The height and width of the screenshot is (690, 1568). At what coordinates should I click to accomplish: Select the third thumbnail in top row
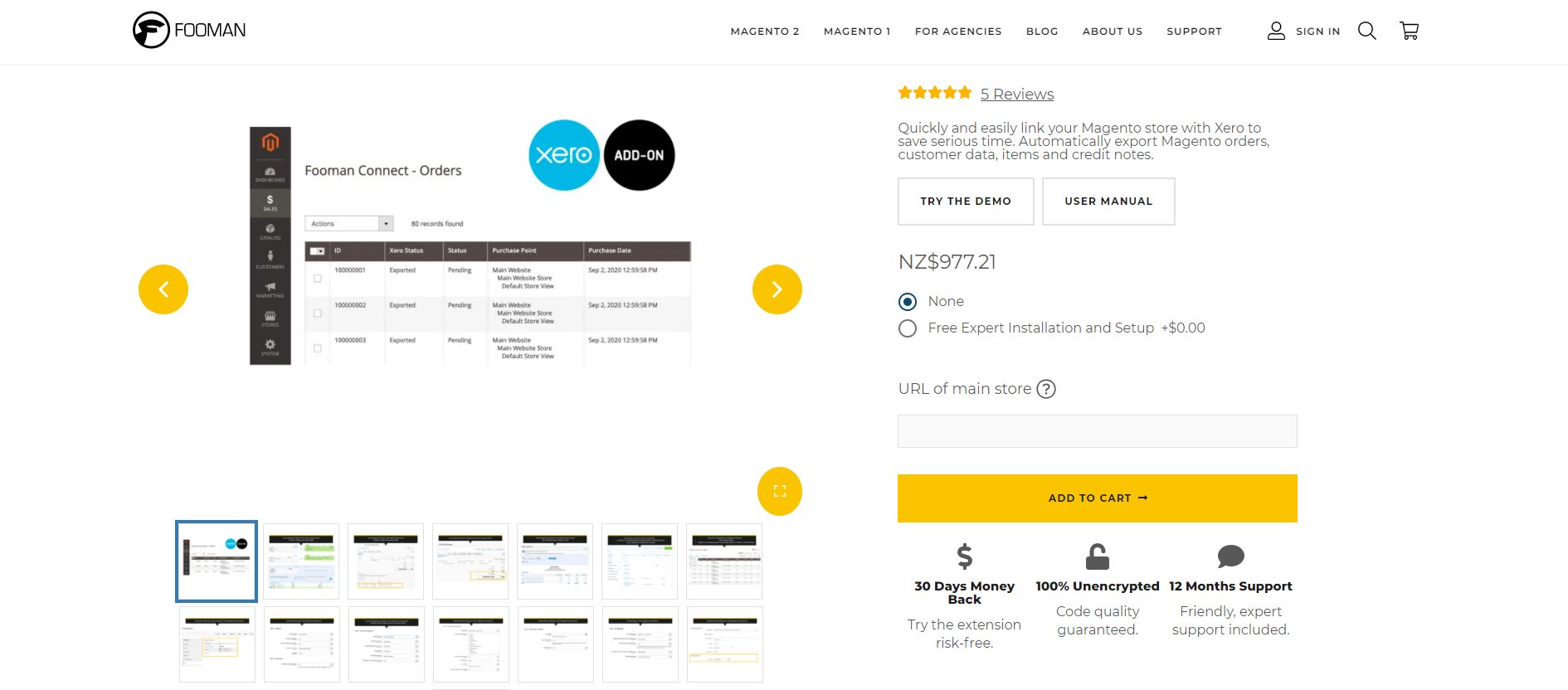386,561
